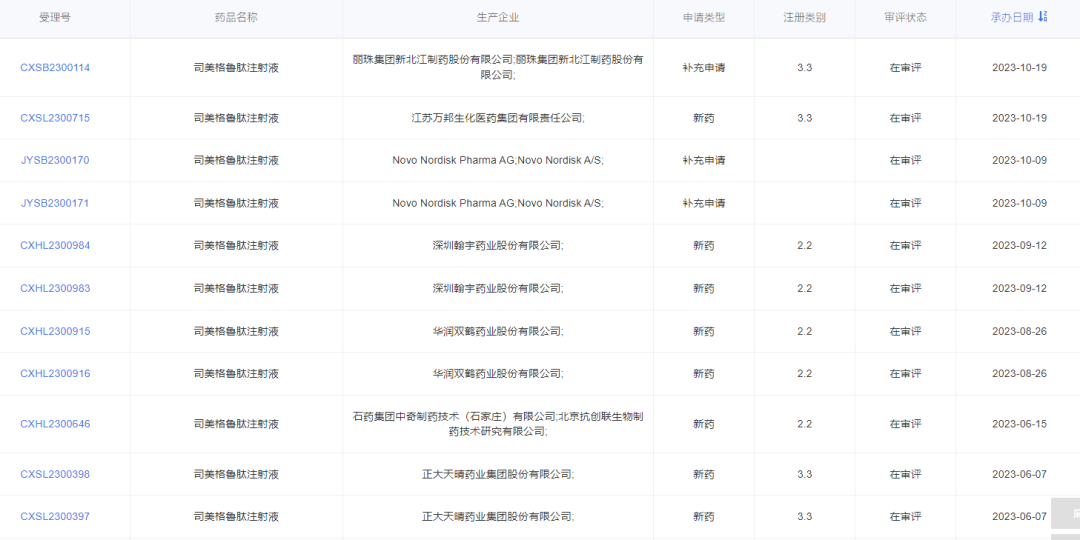
Task: Select 在审评 status in CXSB2300114 row
Action: point(905,68)
